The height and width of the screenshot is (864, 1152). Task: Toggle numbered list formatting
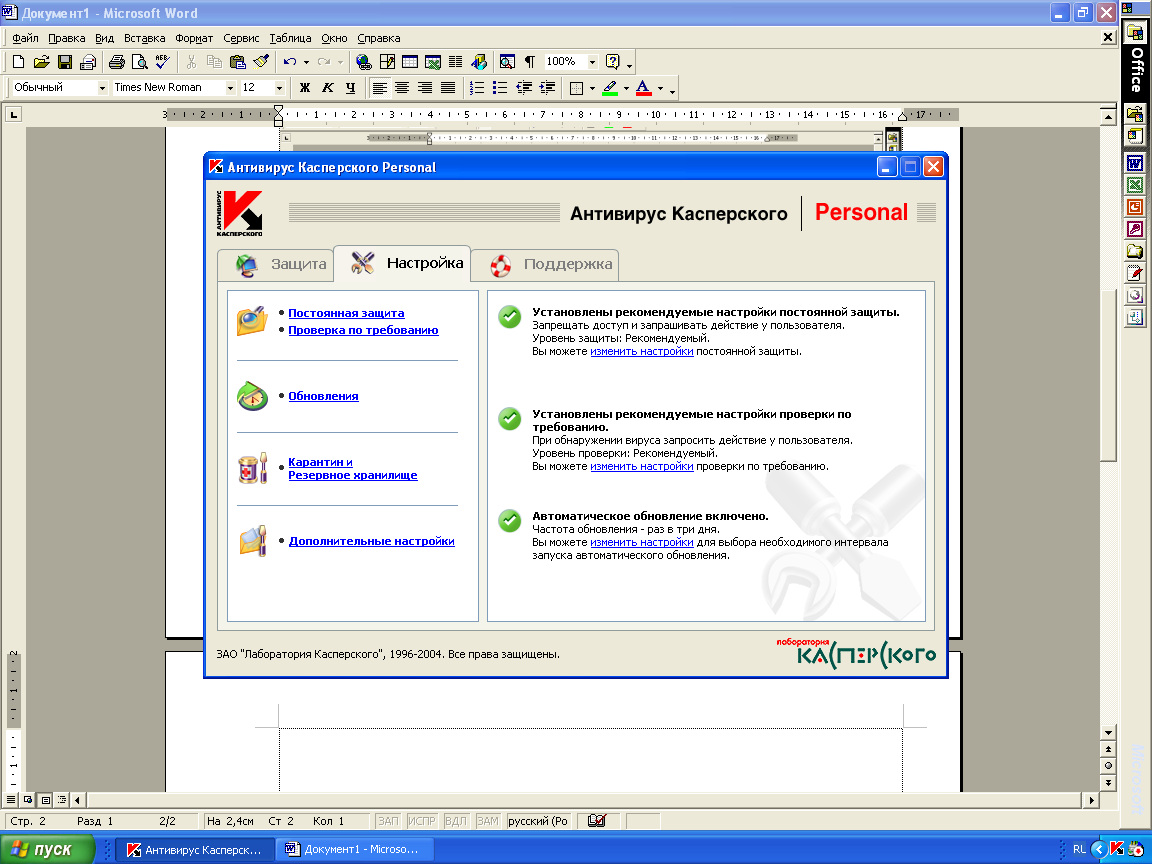[477, 88]
